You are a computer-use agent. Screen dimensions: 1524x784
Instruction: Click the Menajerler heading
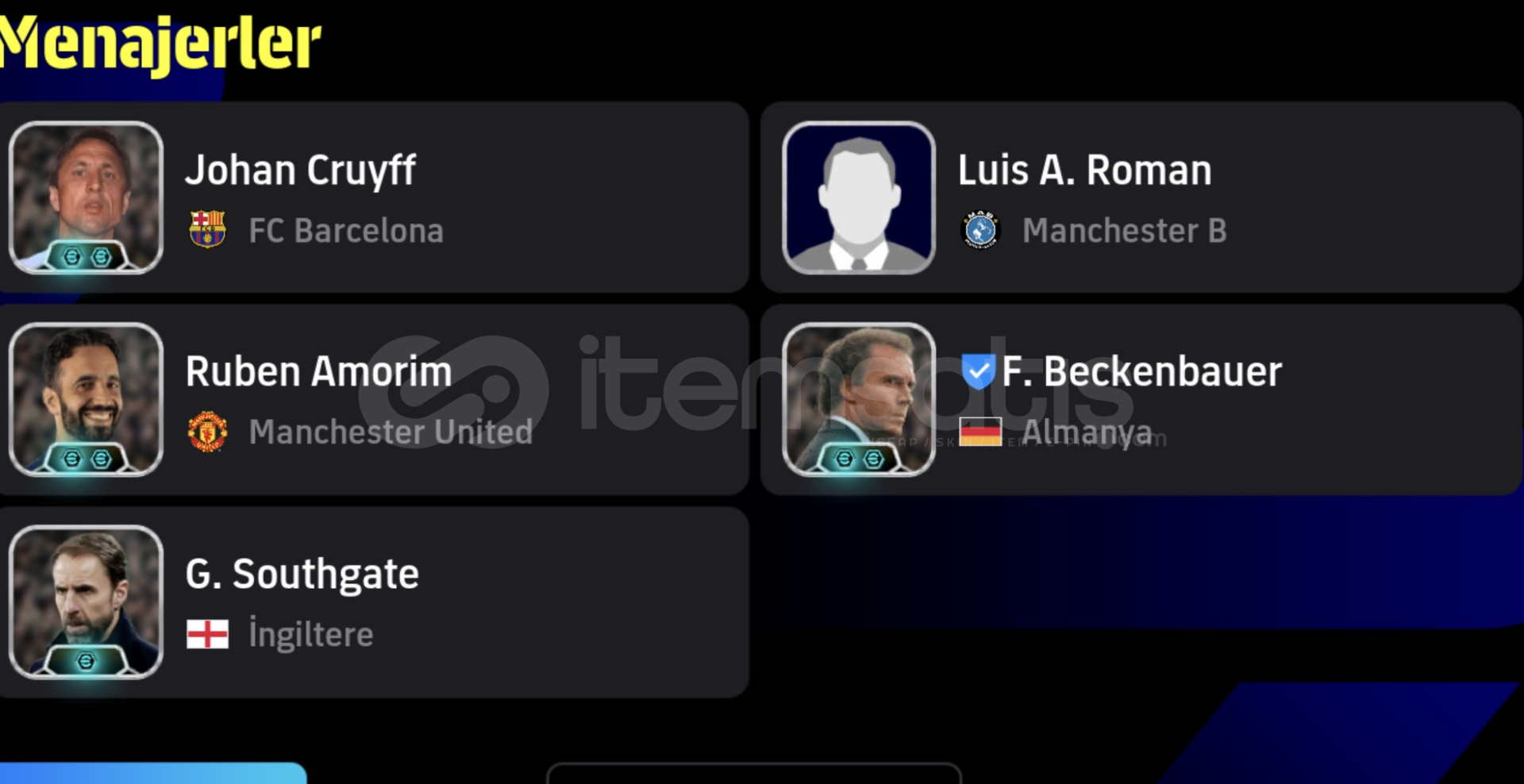(x=160, y=44)
